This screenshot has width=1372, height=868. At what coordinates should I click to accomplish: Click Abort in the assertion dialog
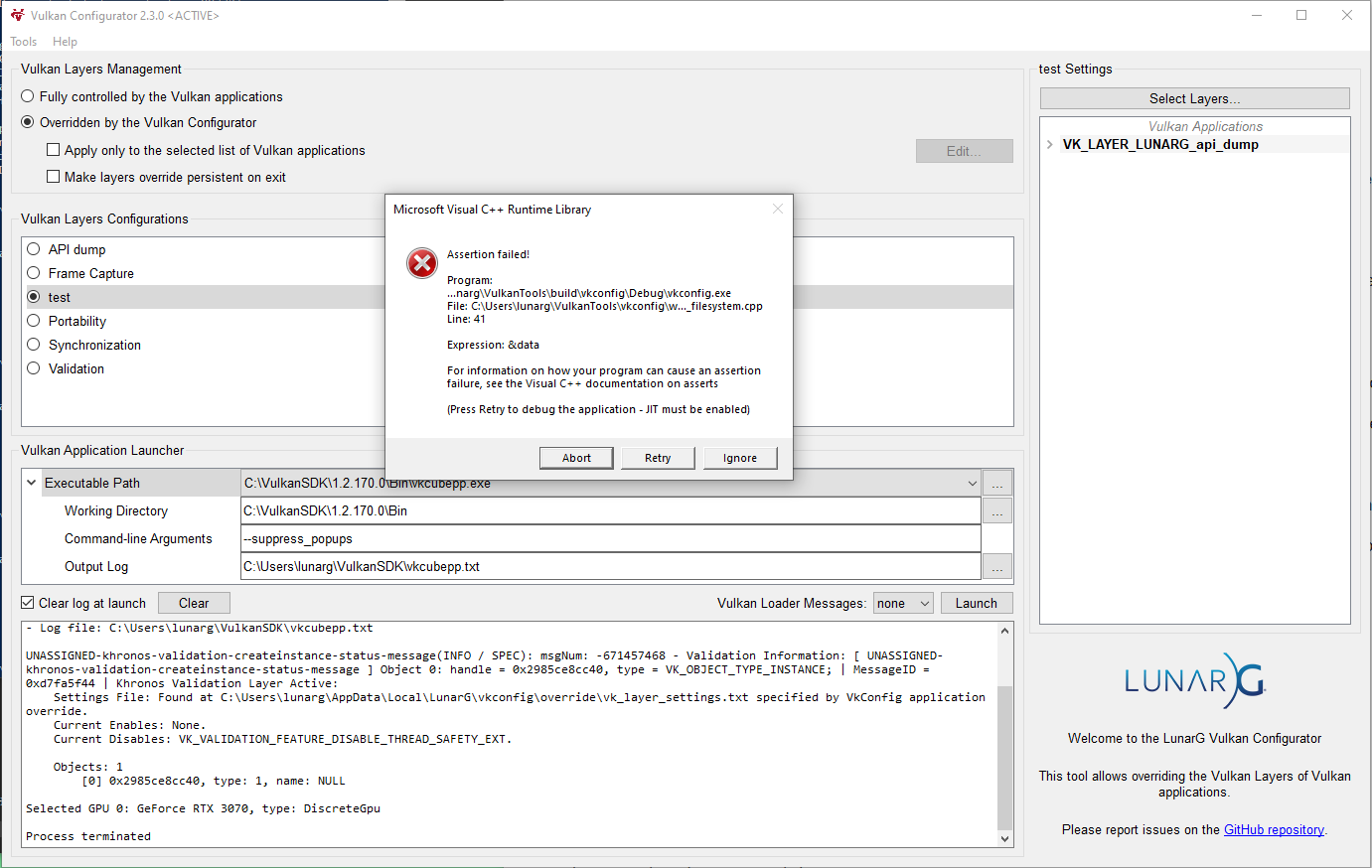click(576, 458)
